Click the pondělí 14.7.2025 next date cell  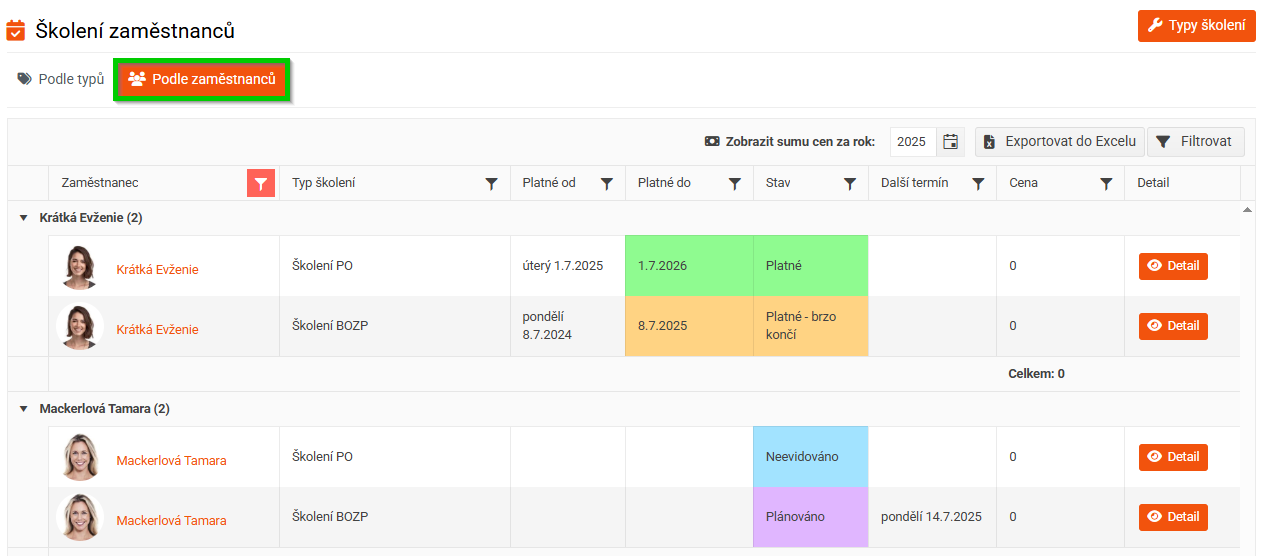click(931, 517)
